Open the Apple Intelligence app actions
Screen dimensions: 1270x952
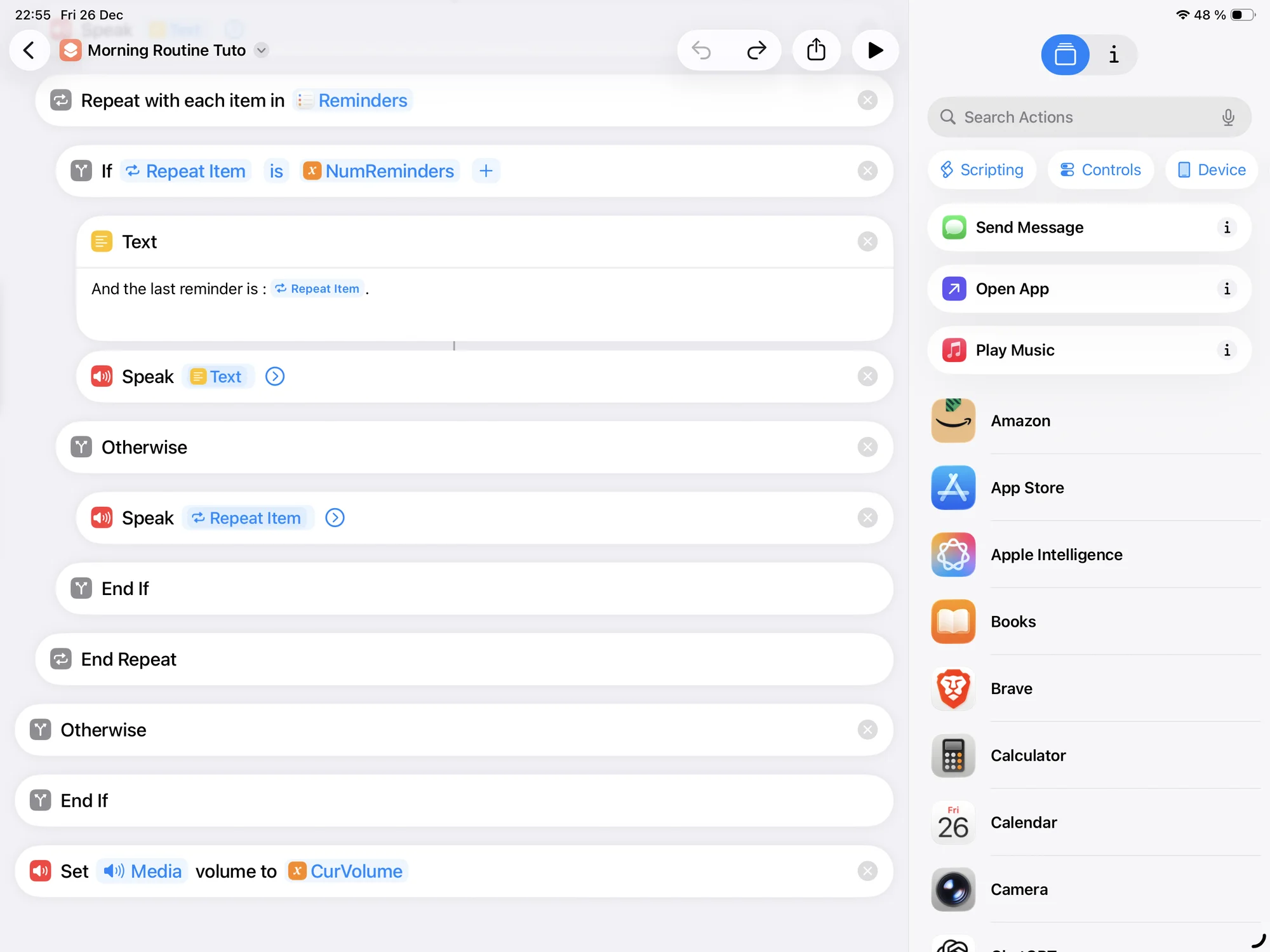click(x=1056, y=554)
